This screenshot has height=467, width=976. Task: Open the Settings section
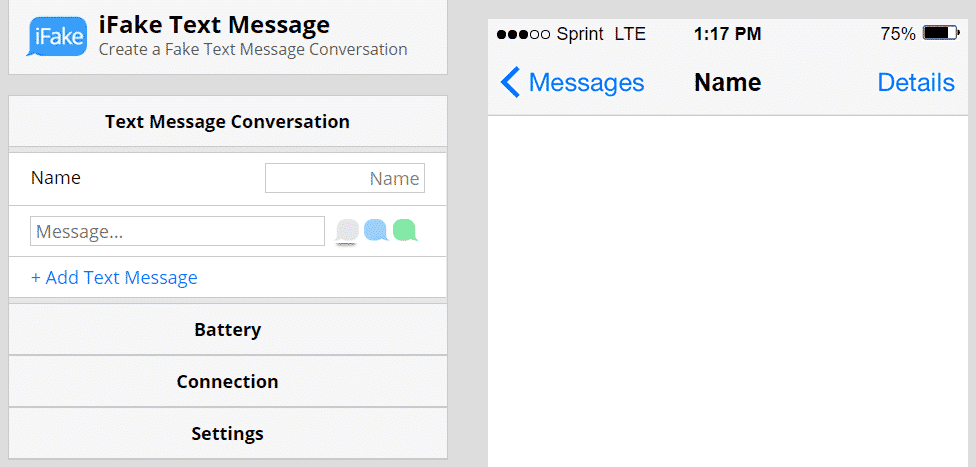(227, 434)
